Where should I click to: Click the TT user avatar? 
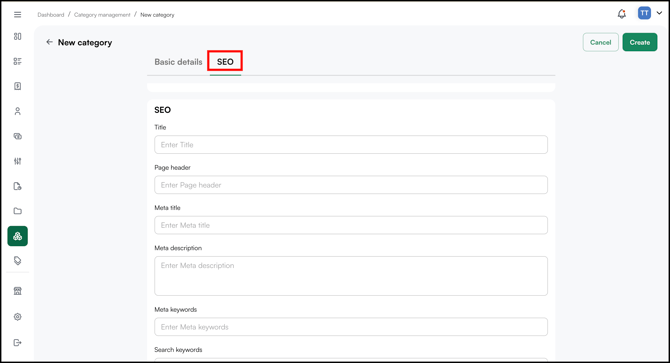coord(644,13)
